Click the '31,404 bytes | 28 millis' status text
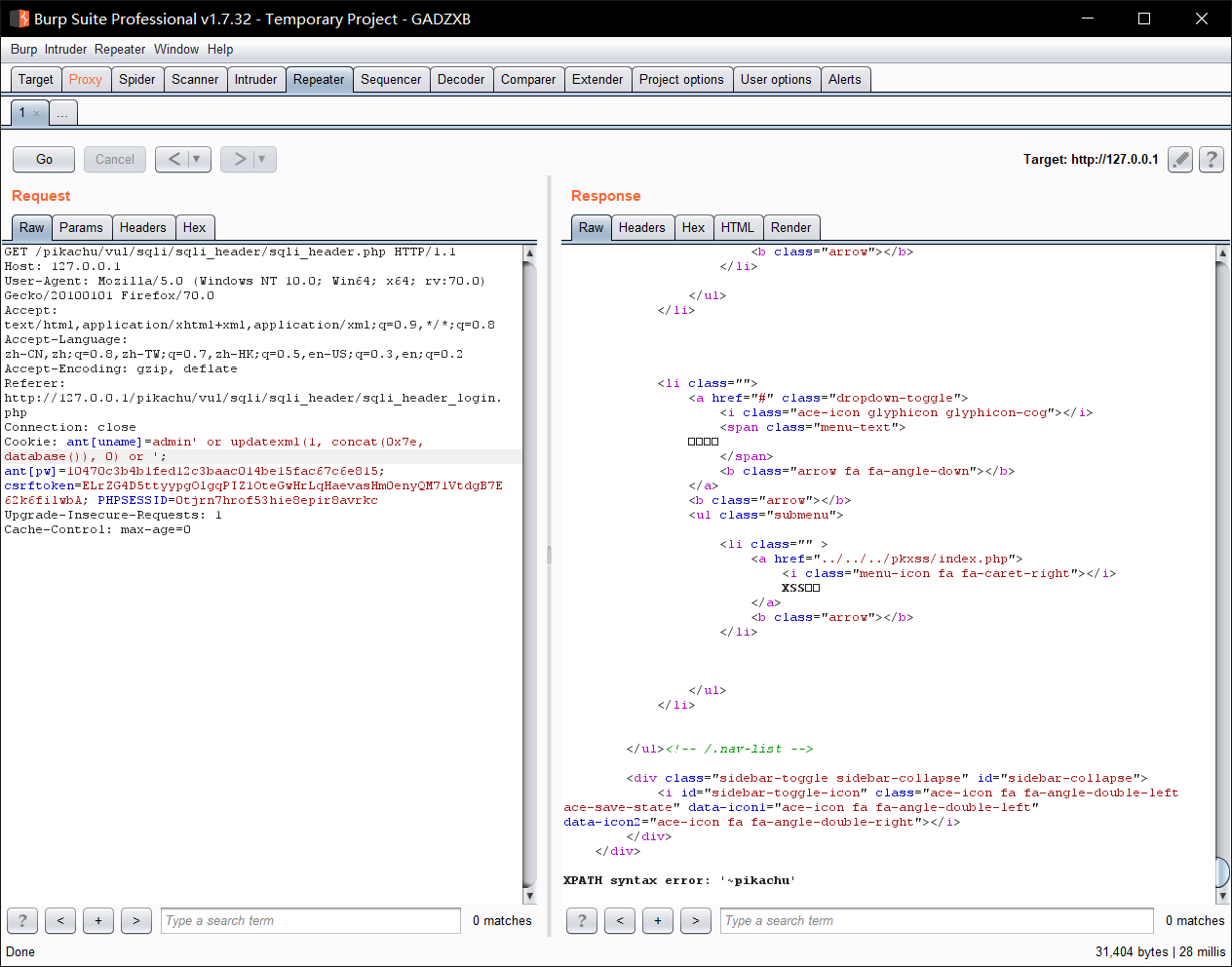 click(1160, 951)
